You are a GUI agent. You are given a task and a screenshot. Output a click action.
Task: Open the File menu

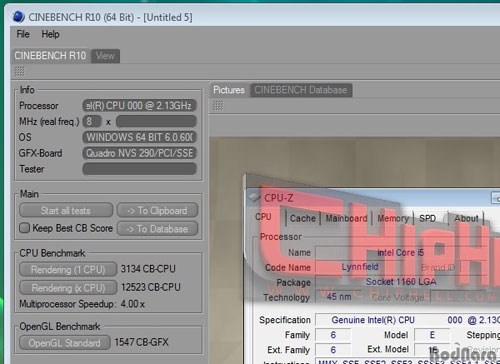click(x=23, y=34)
